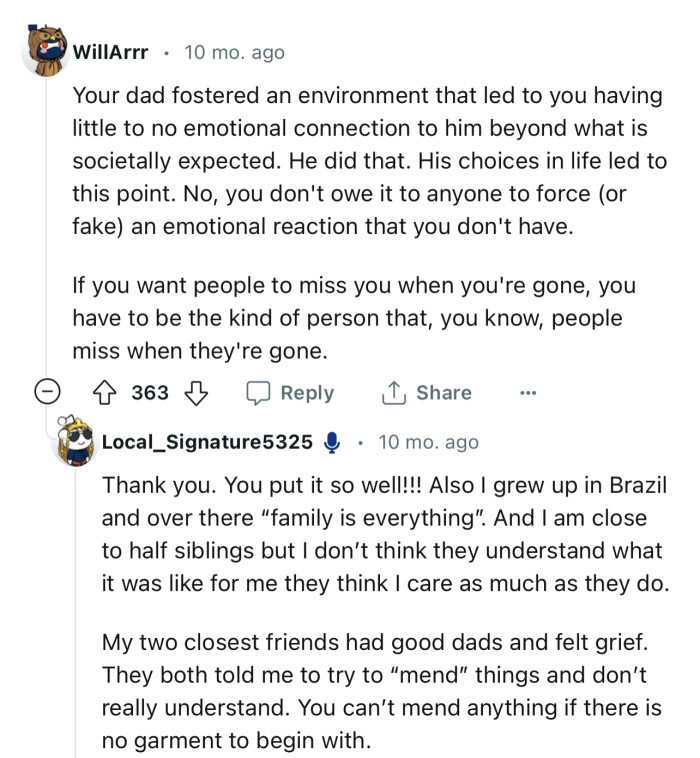
Task: Downvote WillArrr's comment
Action: coord(195,393)
